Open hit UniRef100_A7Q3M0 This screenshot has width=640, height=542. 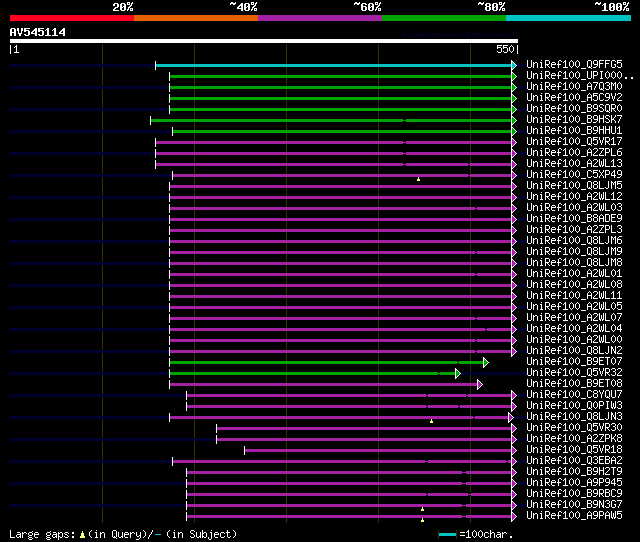pyautogui.click(x=574, y=87)
